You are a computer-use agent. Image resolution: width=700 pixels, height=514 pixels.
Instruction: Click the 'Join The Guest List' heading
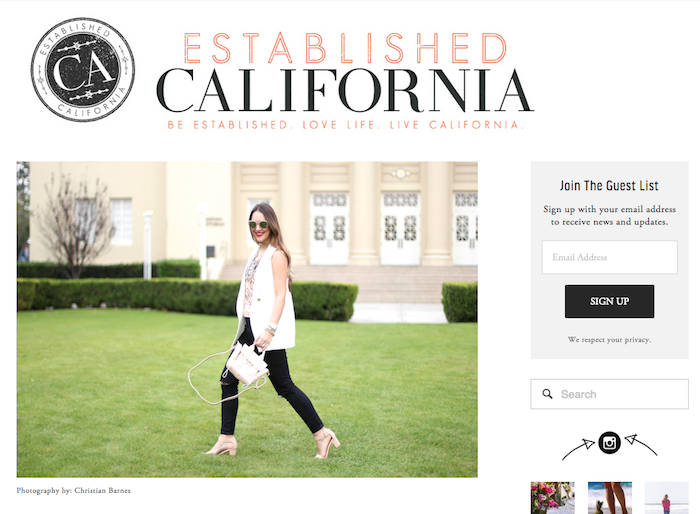[609, 185]
